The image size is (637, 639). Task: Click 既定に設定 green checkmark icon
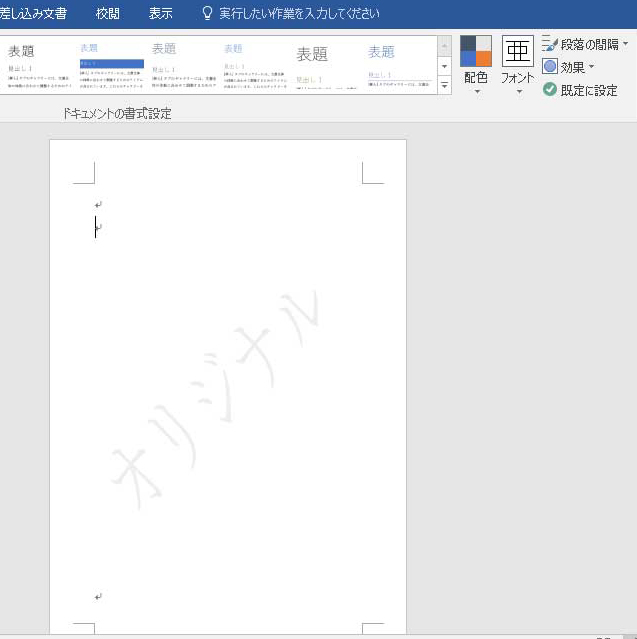pyautogui.click(x=550, y=90)
